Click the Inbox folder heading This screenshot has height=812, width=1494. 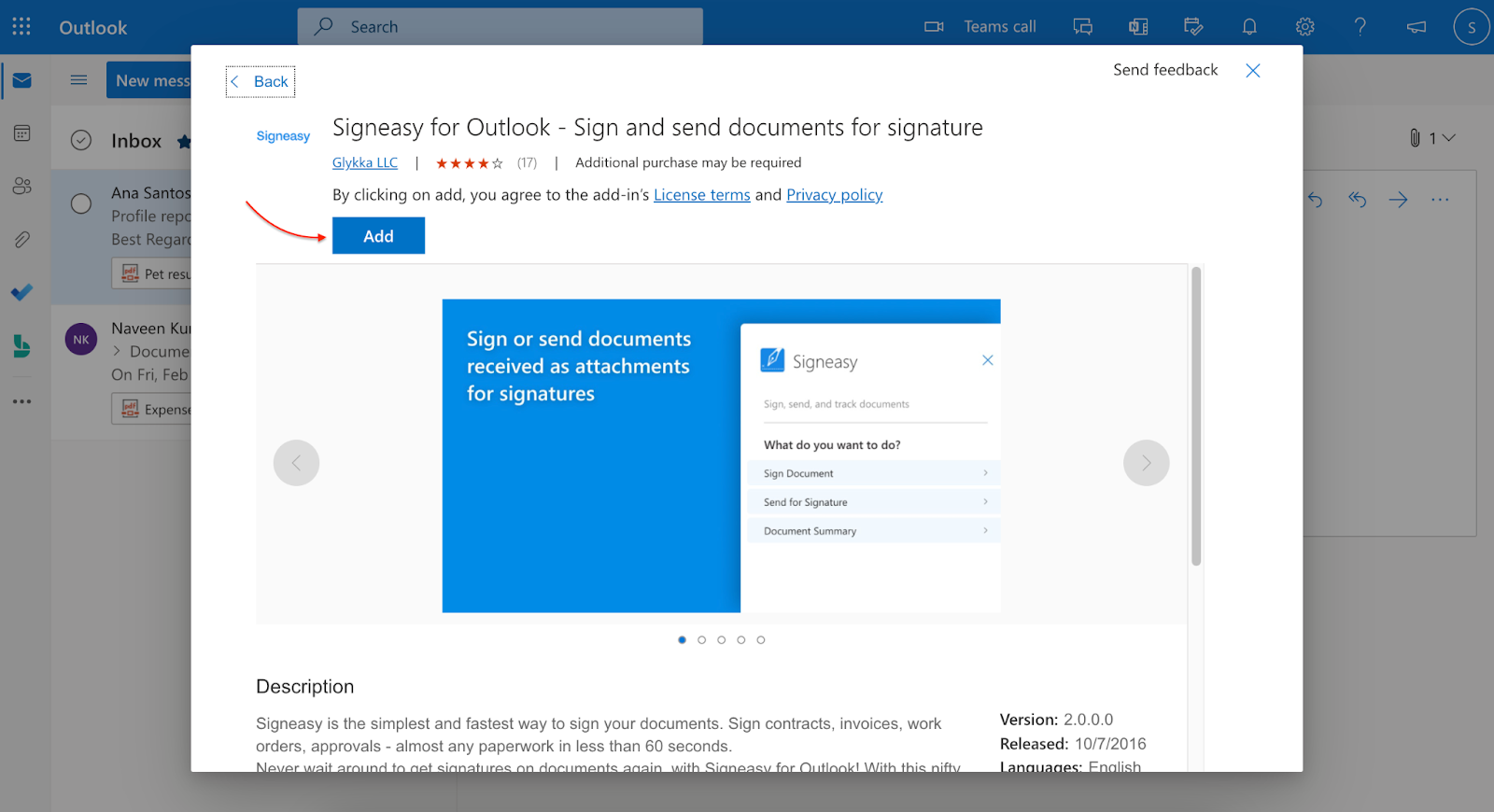click(x=136, y=141)
